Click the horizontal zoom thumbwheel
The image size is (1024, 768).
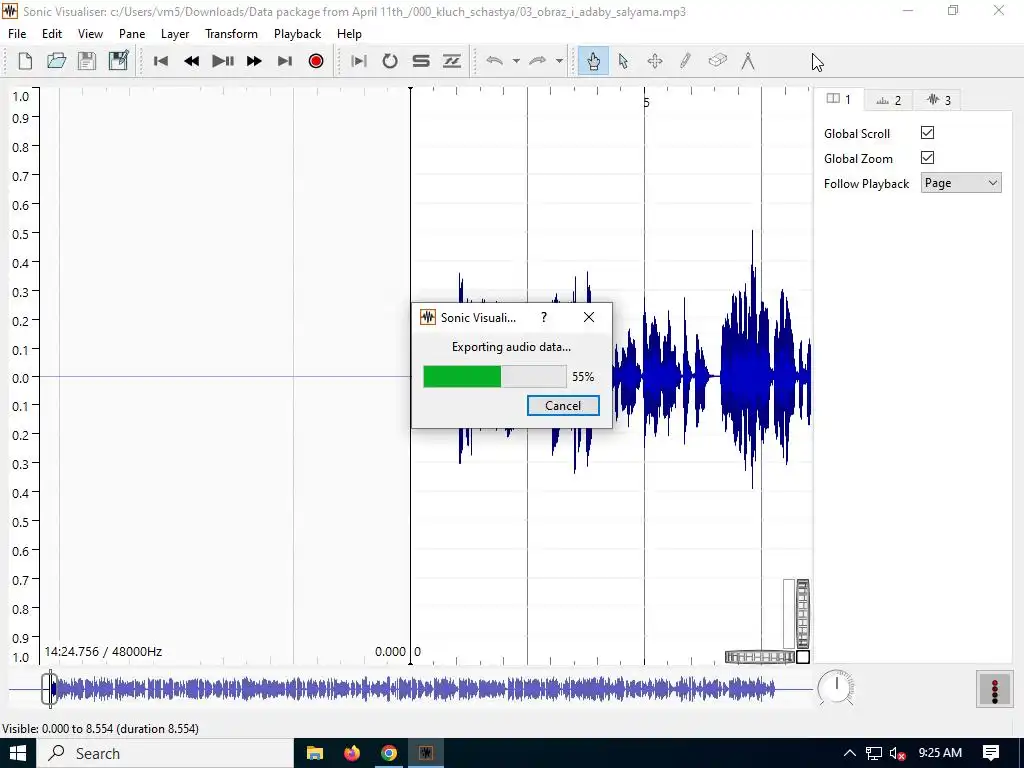[x=759, y=657]
